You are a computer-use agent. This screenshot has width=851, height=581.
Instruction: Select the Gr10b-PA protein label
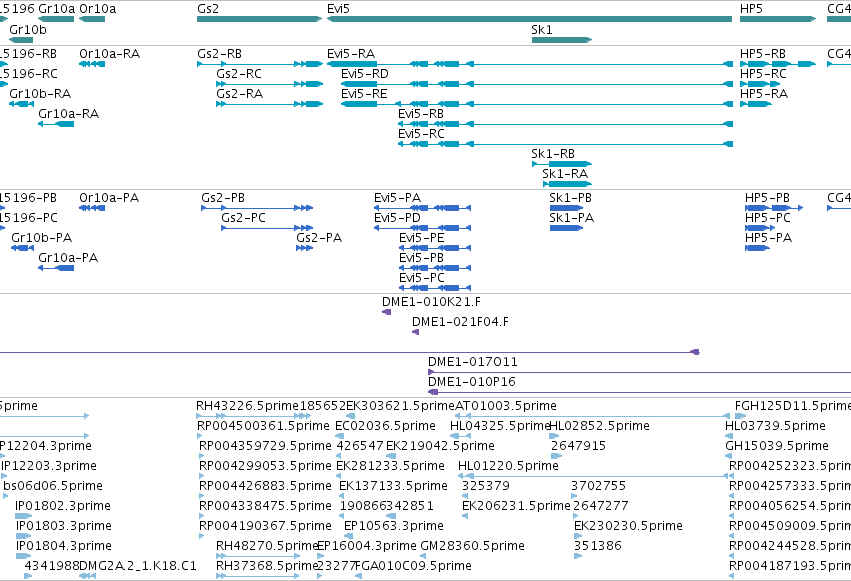click(x=42, y=238)
